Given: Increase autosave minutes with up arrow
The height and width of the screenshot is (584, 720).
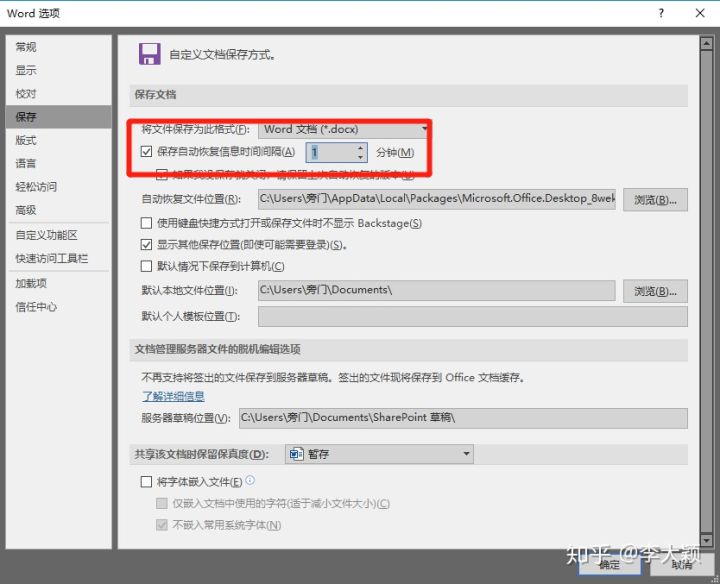Looking at the screenshot, I should tap(360, 148).
